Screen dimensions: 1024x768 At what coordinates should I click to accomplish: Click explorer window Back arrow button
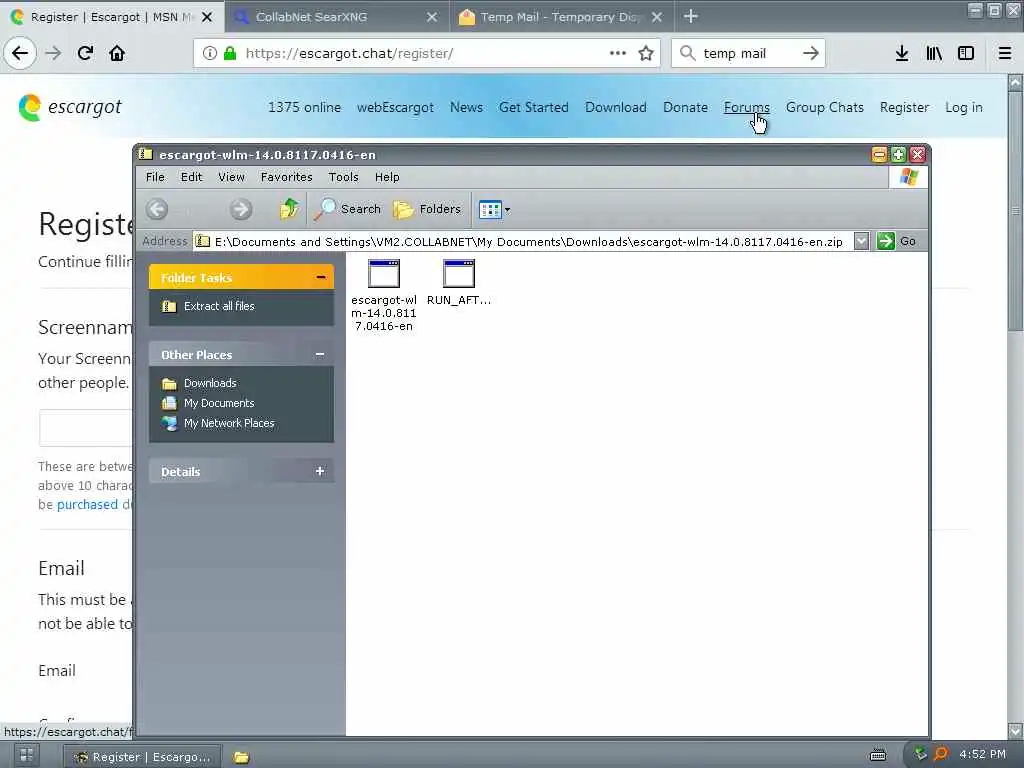pos(157,209)
